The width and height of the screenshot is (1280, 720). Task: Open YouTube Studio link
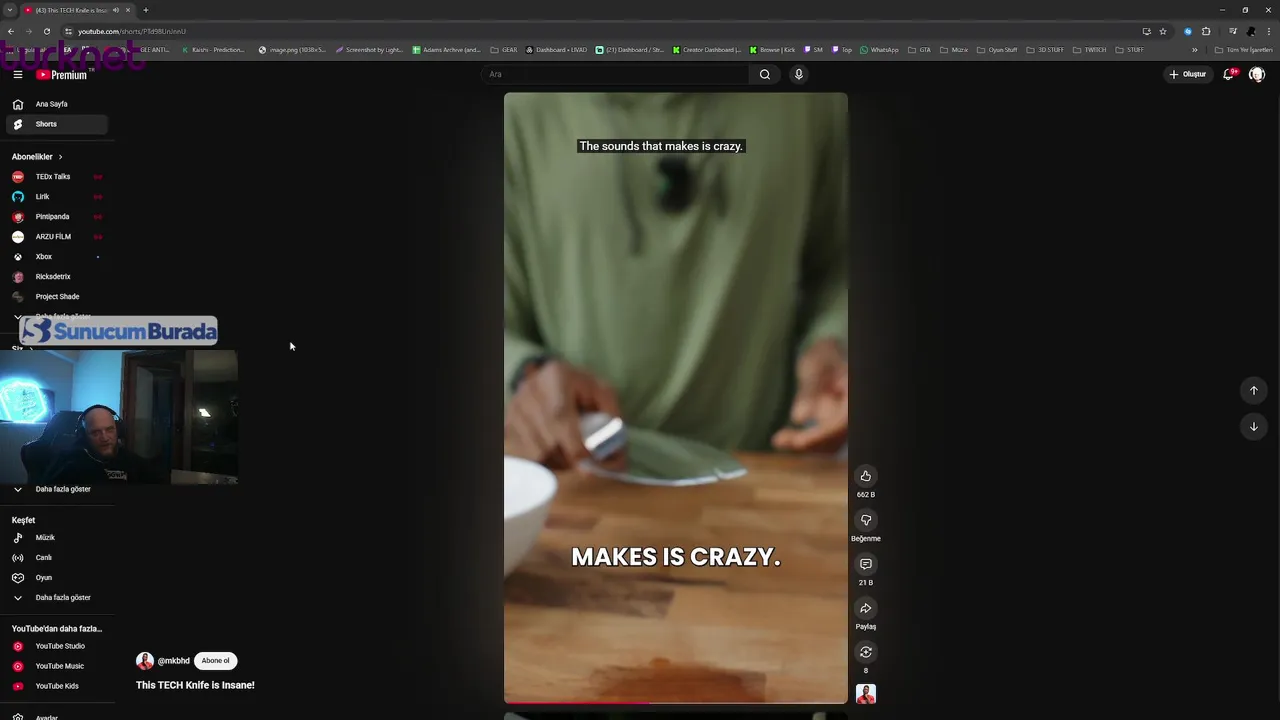pyautogui.click(x=55, y=646)
